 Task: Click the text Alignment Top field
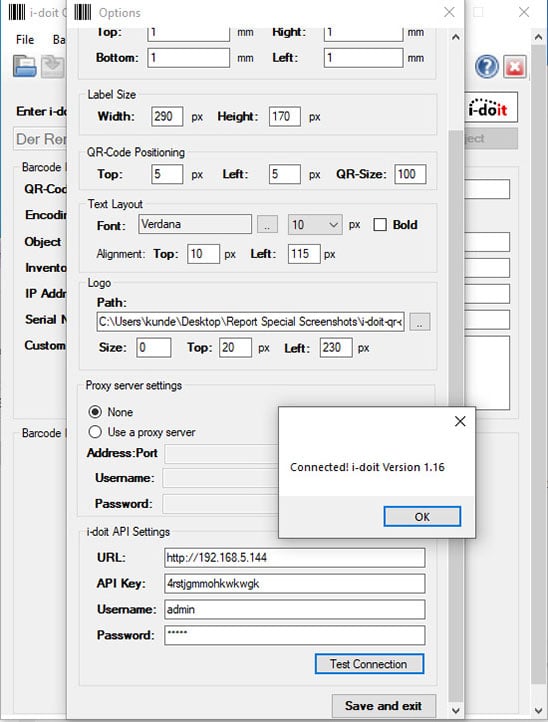[x=203, y=254]
